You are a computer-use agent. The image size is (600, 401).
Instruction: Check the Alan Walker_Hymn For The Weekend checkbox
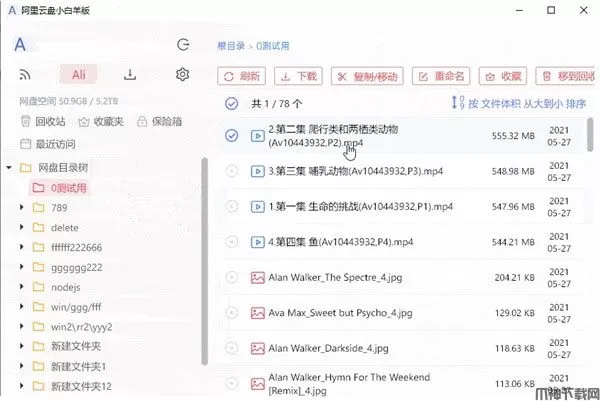[232, 383]
